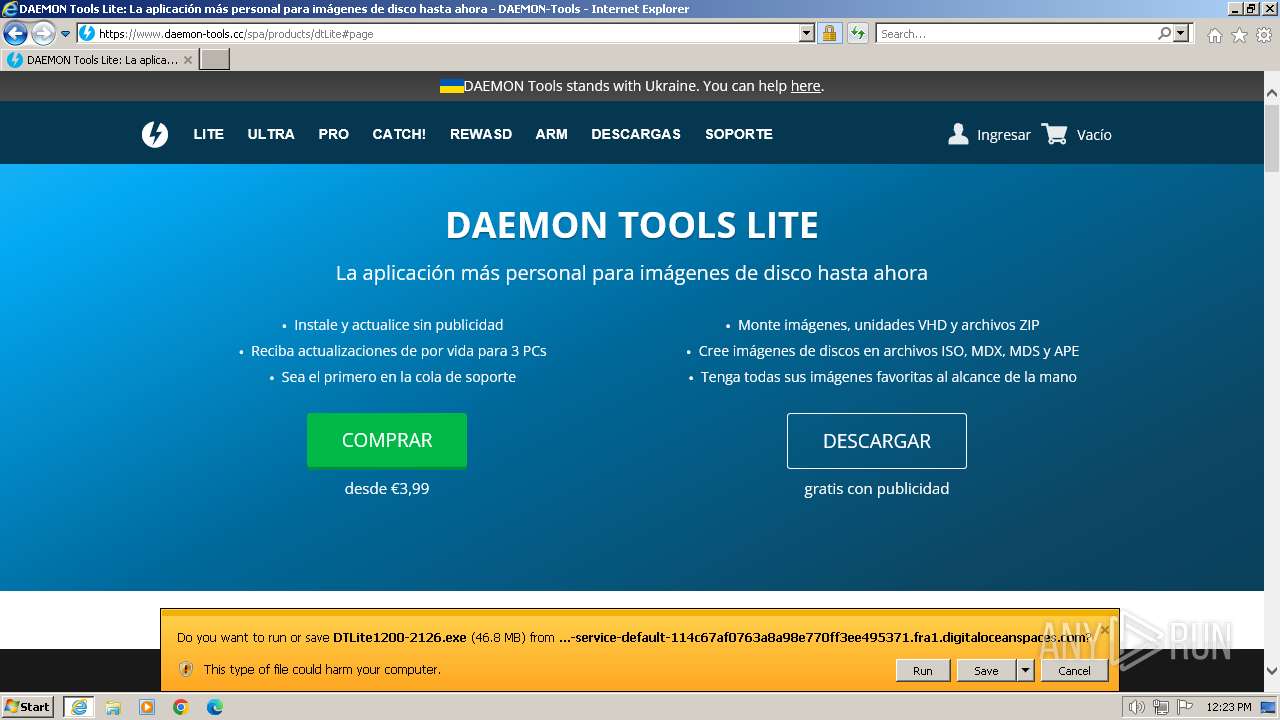1280x720 pixels.
Task: Click Run in the download bar
Action: pyautogui.click(x=922, y=671)
